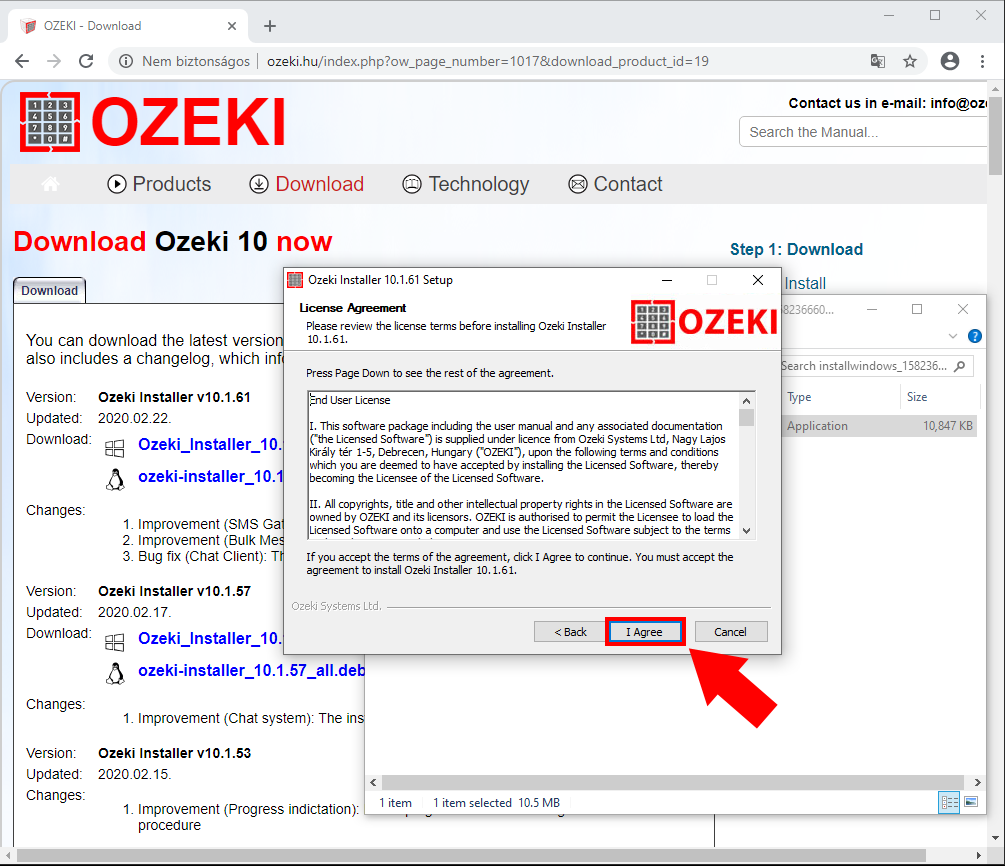Screen dimensions: 1005x866
Task: Click the I Agree button
Action: (x=645, y=632)
